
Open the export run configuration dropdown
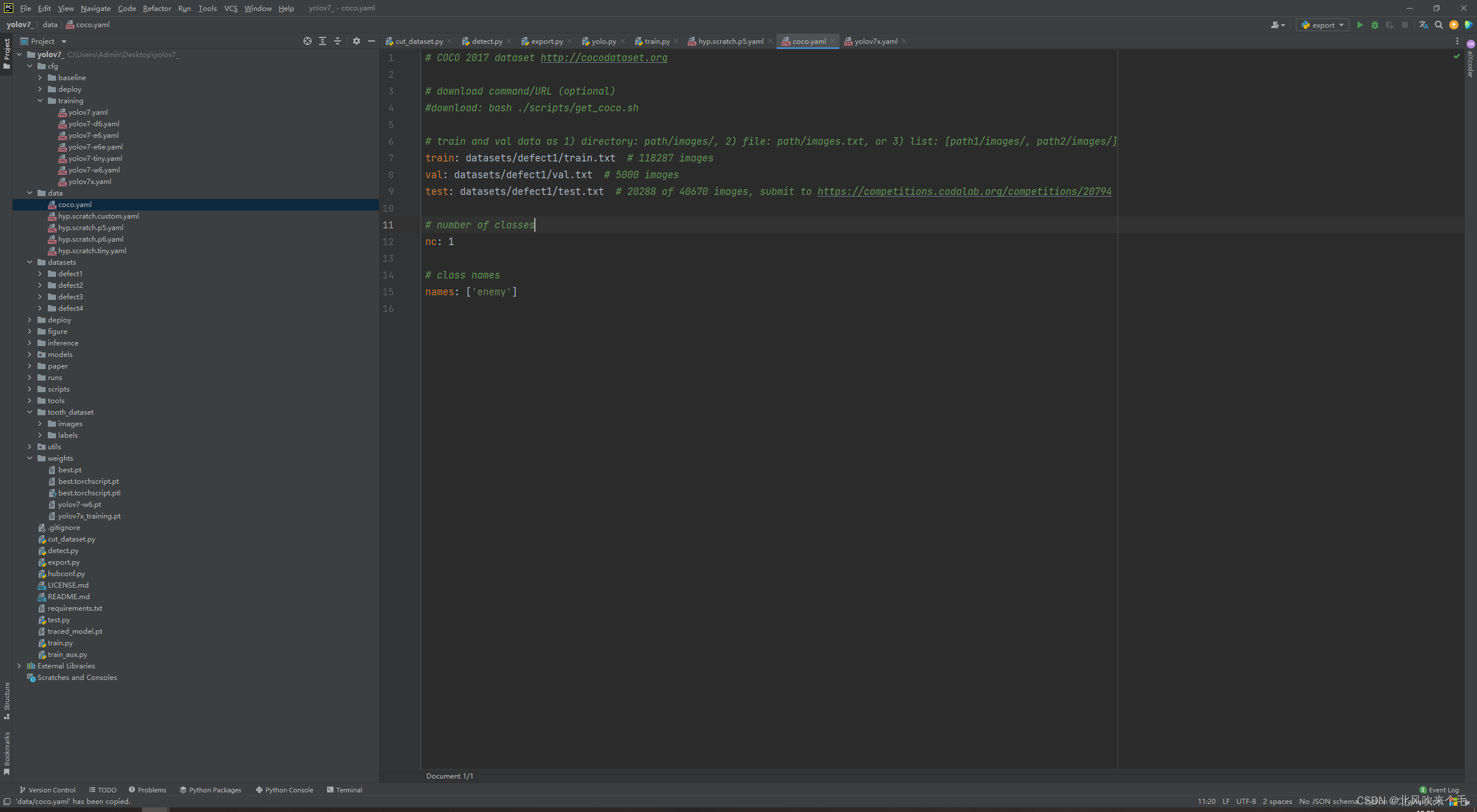[x=1322, y=25]
